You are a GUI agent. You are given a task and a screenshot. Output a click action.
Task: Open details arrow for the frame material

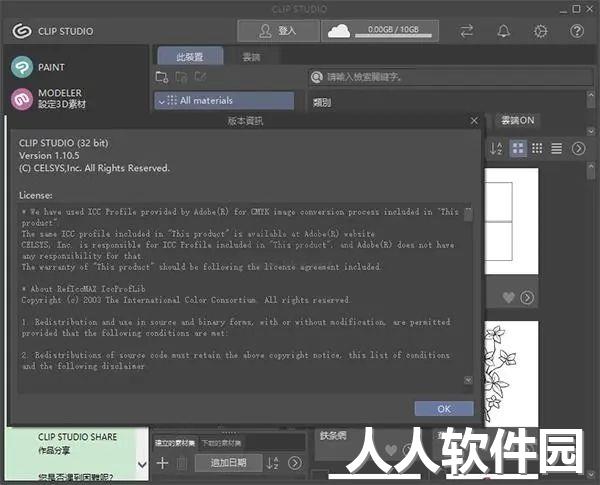(x=527, y=297)
